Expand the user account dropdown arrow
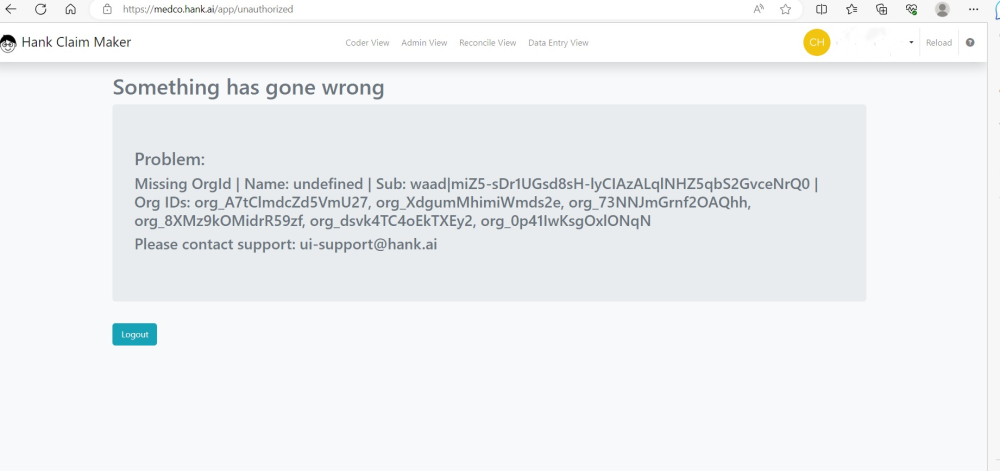This screenshot has width=1000, height=471. pyautogui.click(x=911, y=43)
